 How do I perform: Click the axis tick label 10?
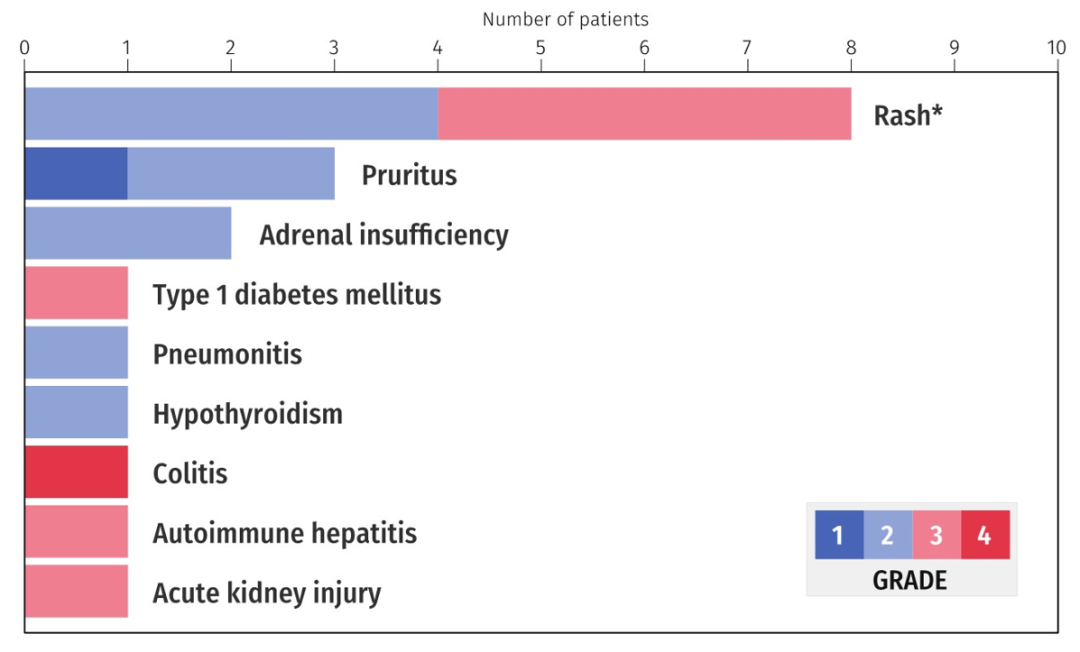pyautogui.click(x=1056, y=46)
